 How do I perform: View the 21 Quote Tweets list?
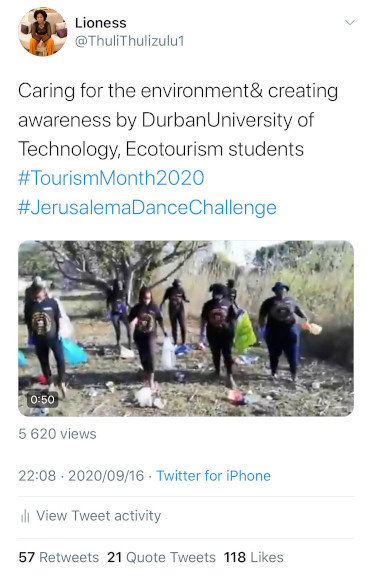point(161,557)
